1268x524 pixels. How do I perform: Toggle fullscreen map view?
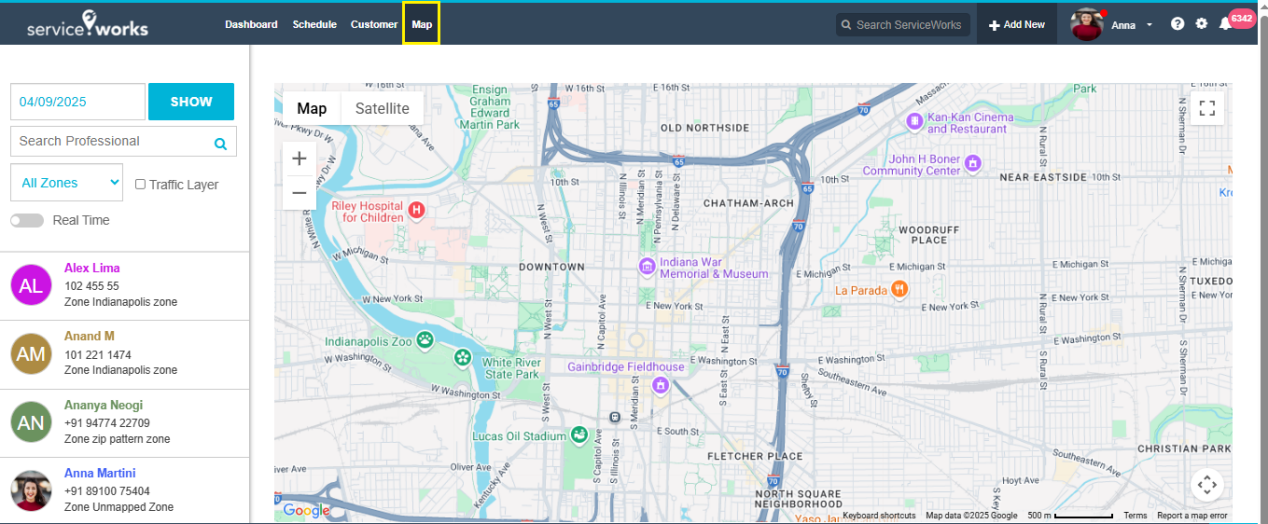(1207, 108)
